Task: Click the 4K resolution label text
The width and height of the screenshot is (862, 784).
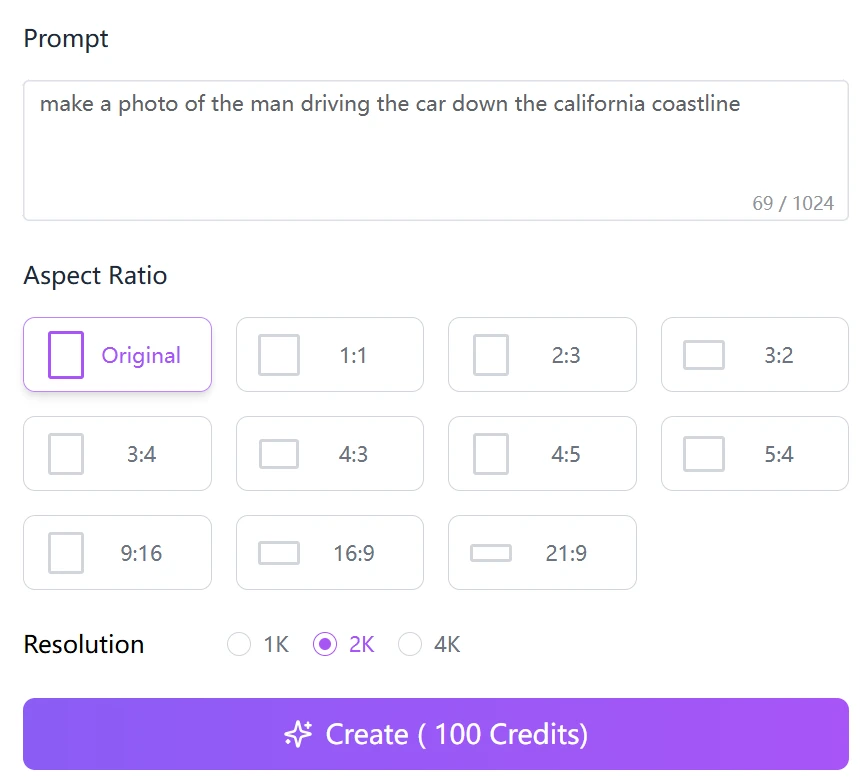Action: pos(447,644)
